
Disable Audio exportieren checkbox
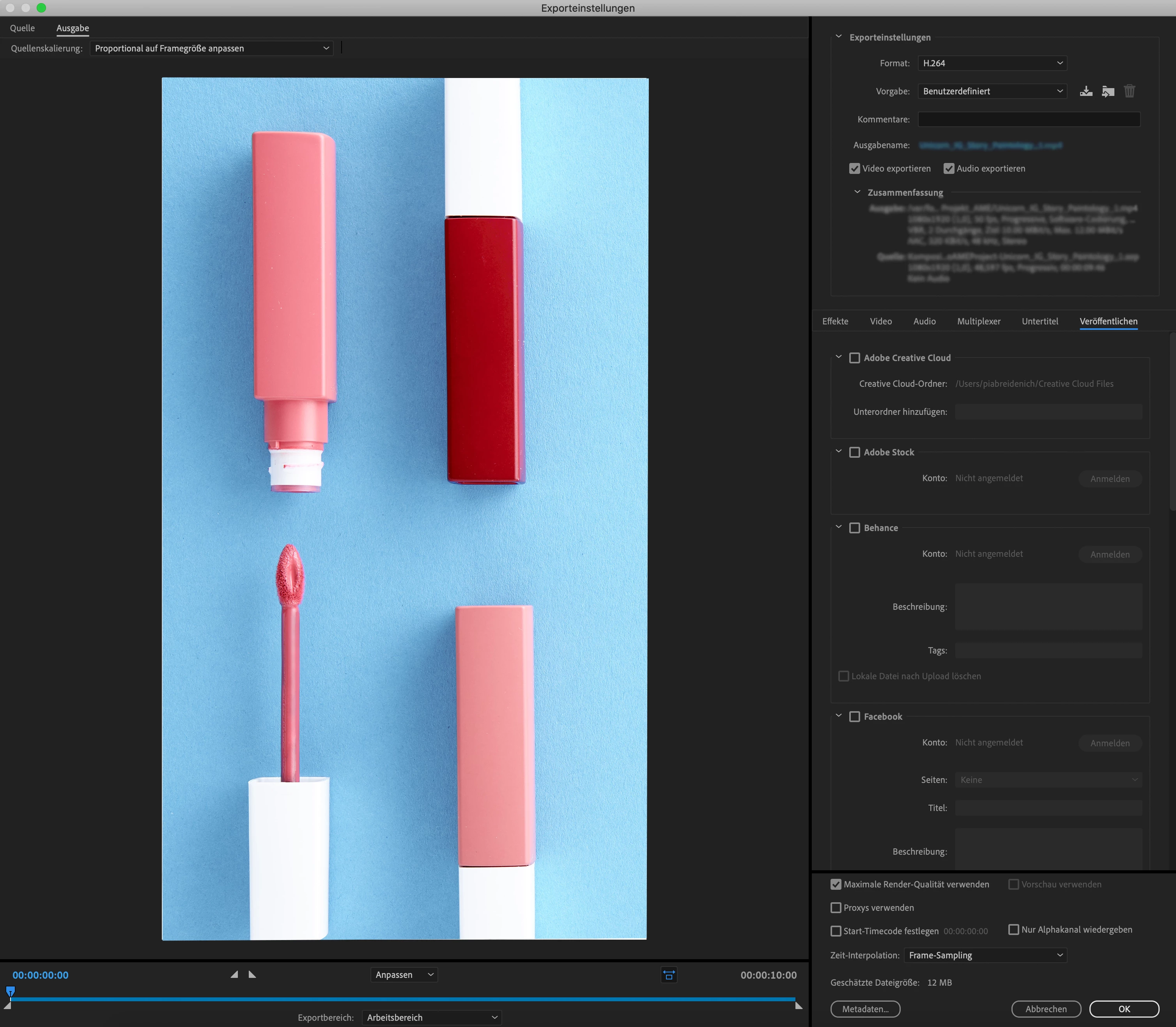pos(949,168)
